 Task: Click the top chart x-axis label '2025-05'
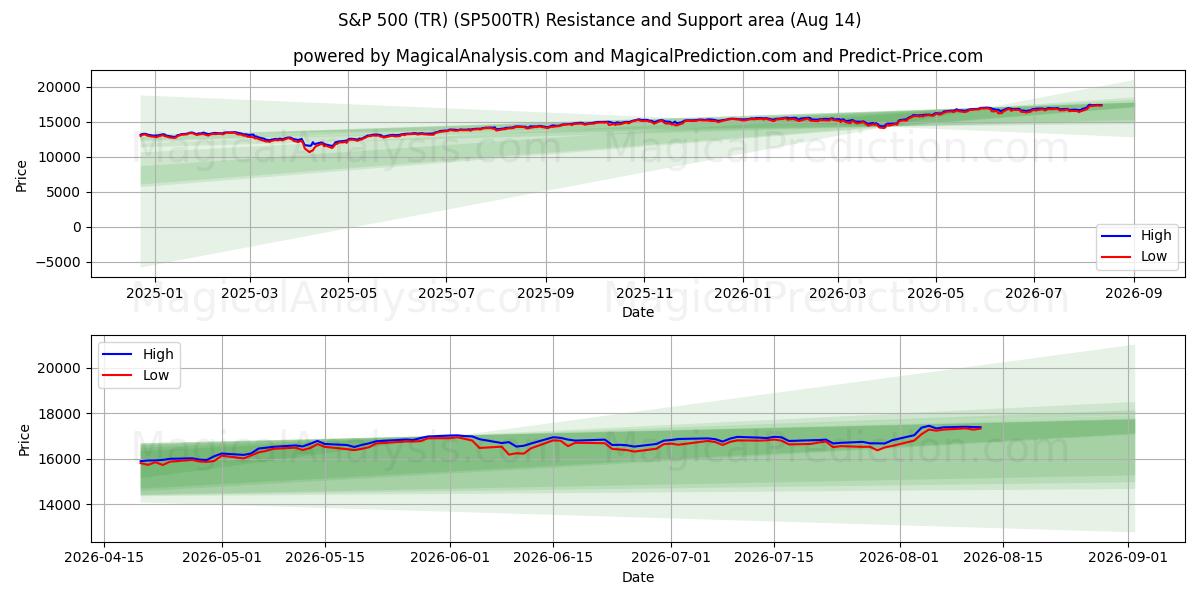348,295
